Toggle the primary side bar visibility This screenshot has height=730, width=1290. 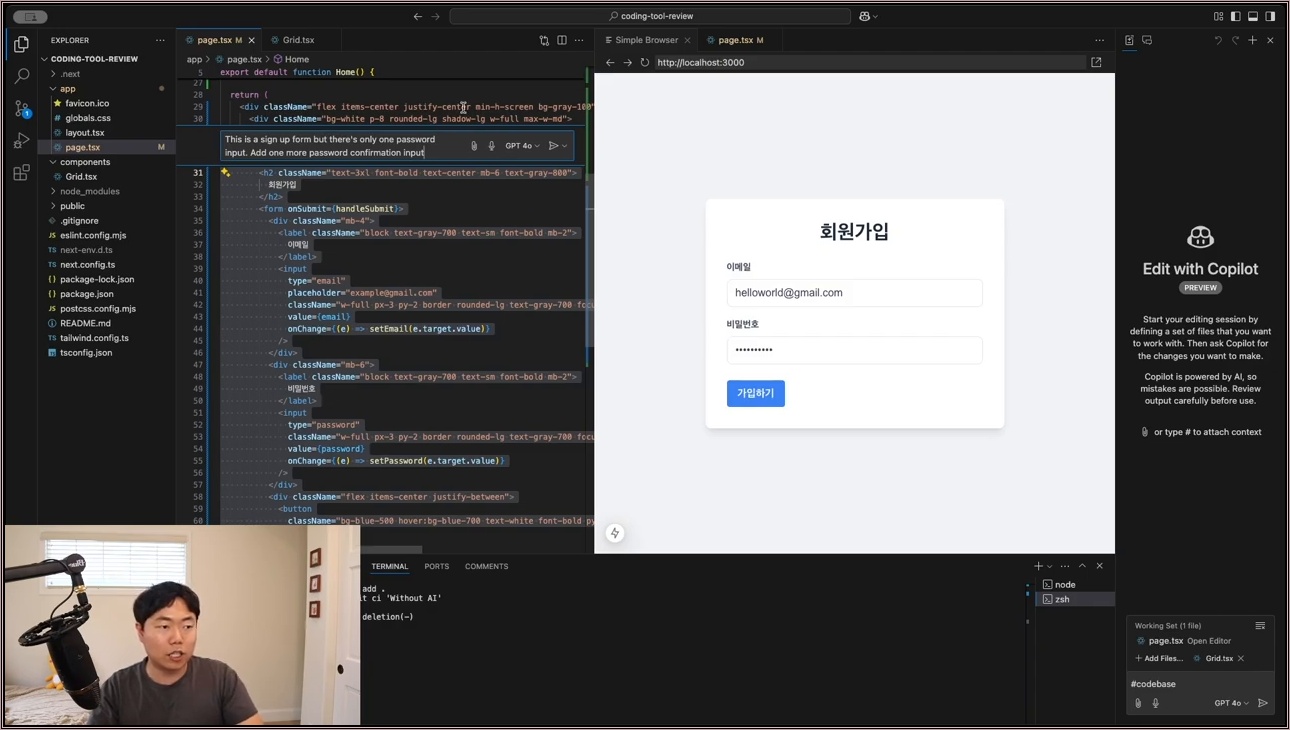click(1235, 16)
